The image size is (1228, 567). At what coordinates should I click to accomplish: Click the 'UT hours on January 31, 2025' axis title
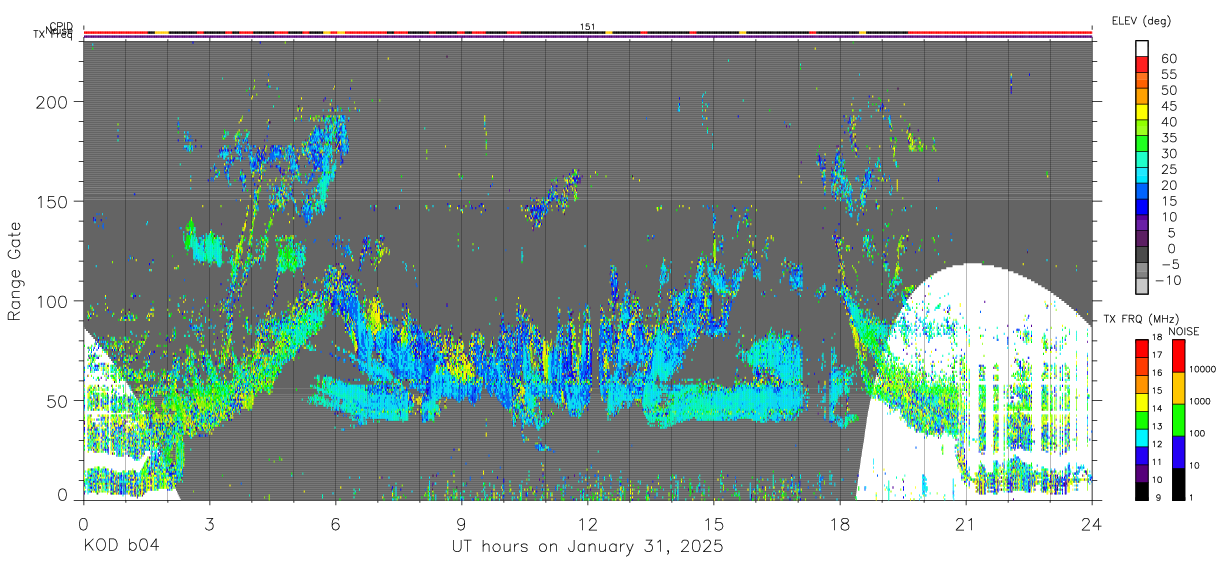[588, 547]
